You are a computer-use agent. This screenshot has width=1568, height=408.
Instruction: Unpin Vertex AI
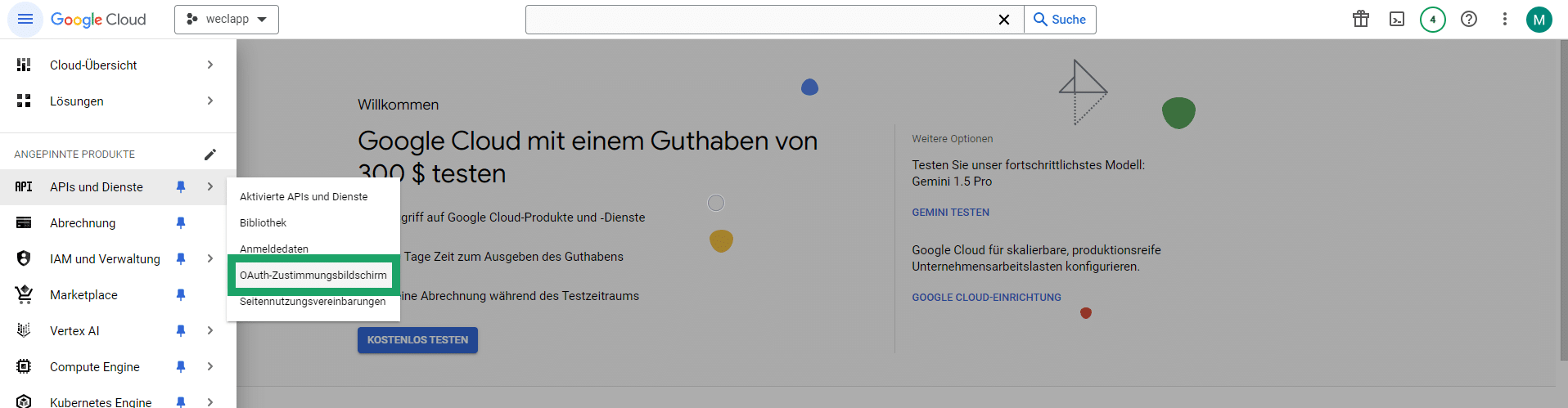(181, 330)
